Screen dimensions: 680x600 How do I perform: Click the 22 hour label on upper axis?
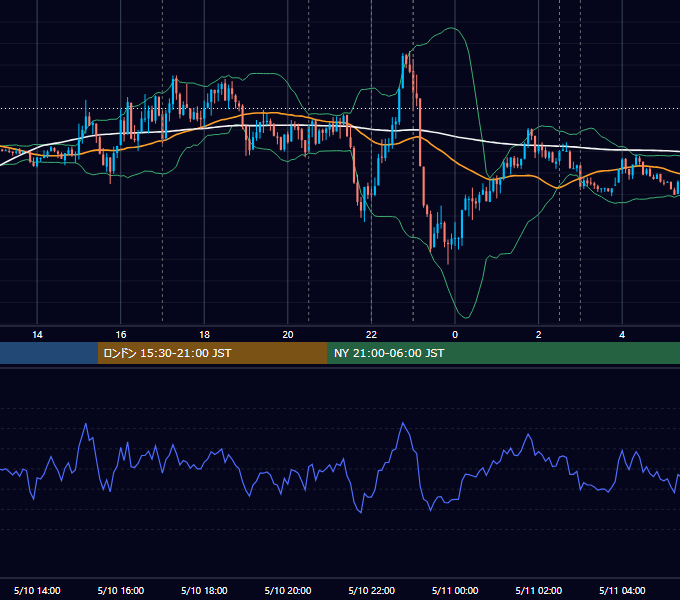pyautogui.click(x=371, y=335)
